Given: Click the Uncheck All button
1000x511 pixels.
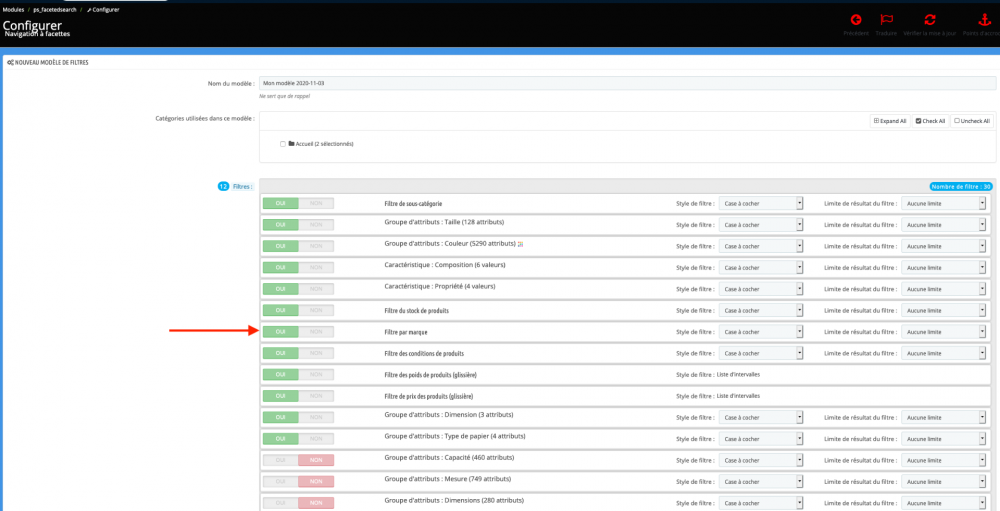Looking at the screenshot, I should pyautogui.click(x=972, y=121).
